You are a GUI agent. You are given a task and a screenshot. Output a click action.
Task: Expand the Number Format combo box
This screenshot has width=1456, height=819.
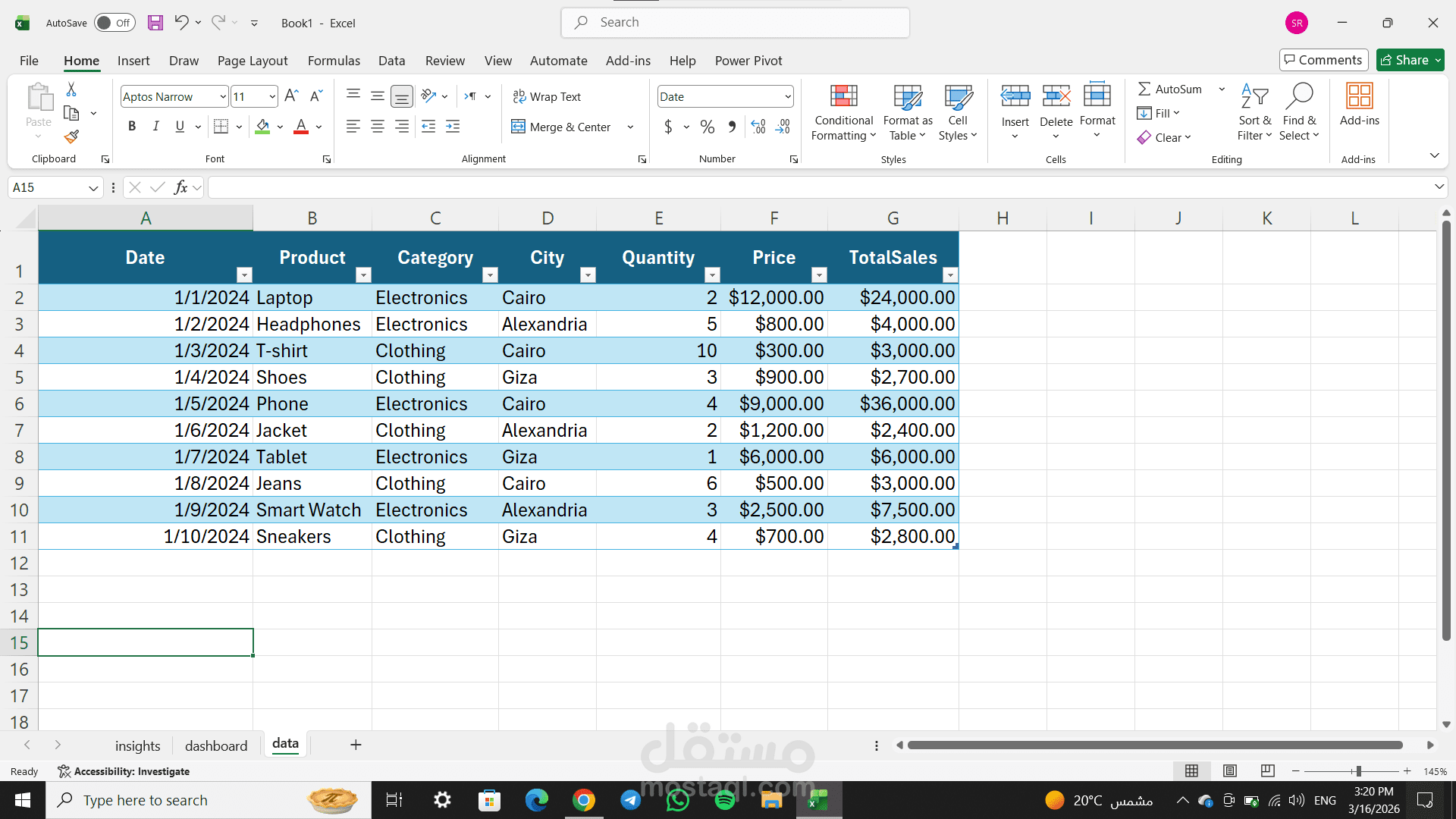788,96
